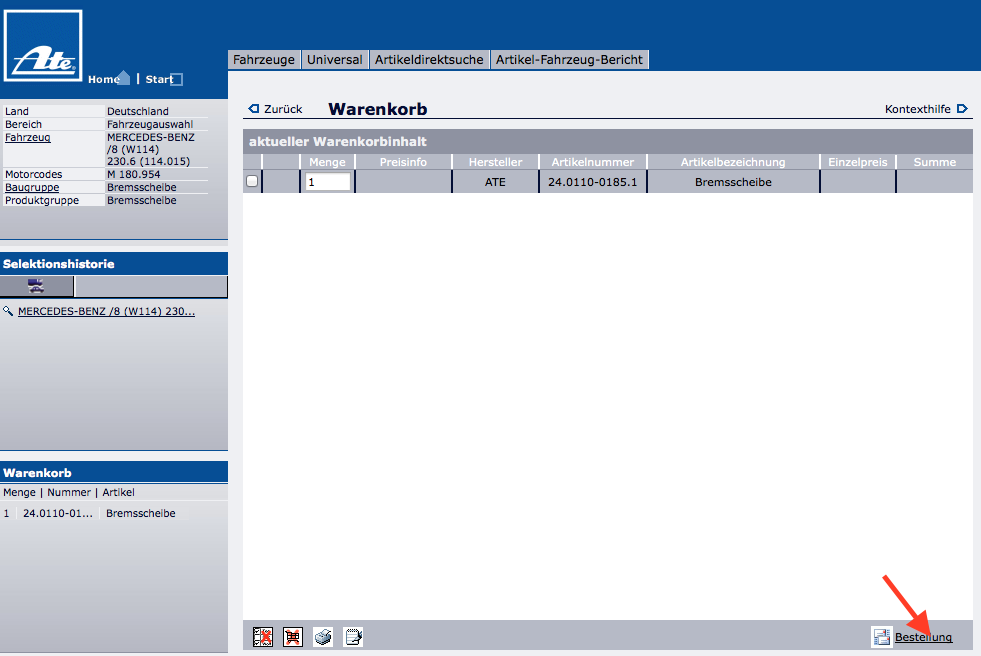Viewport: 981px width, 656px height.
Task: Click the delete selected items icon
Action: click(x=263, y=637)
